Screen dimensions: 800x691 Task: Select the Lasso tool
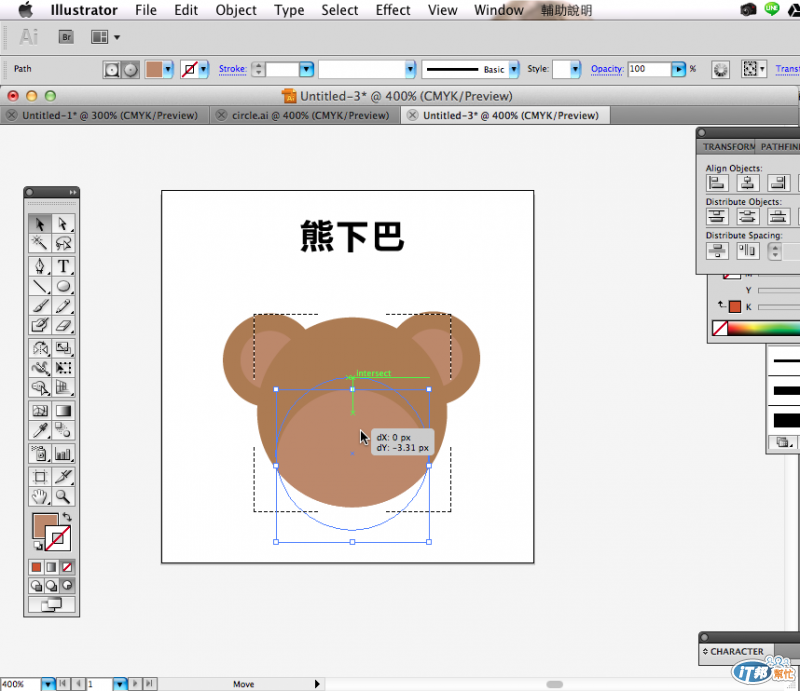click(x=63, y=243)
